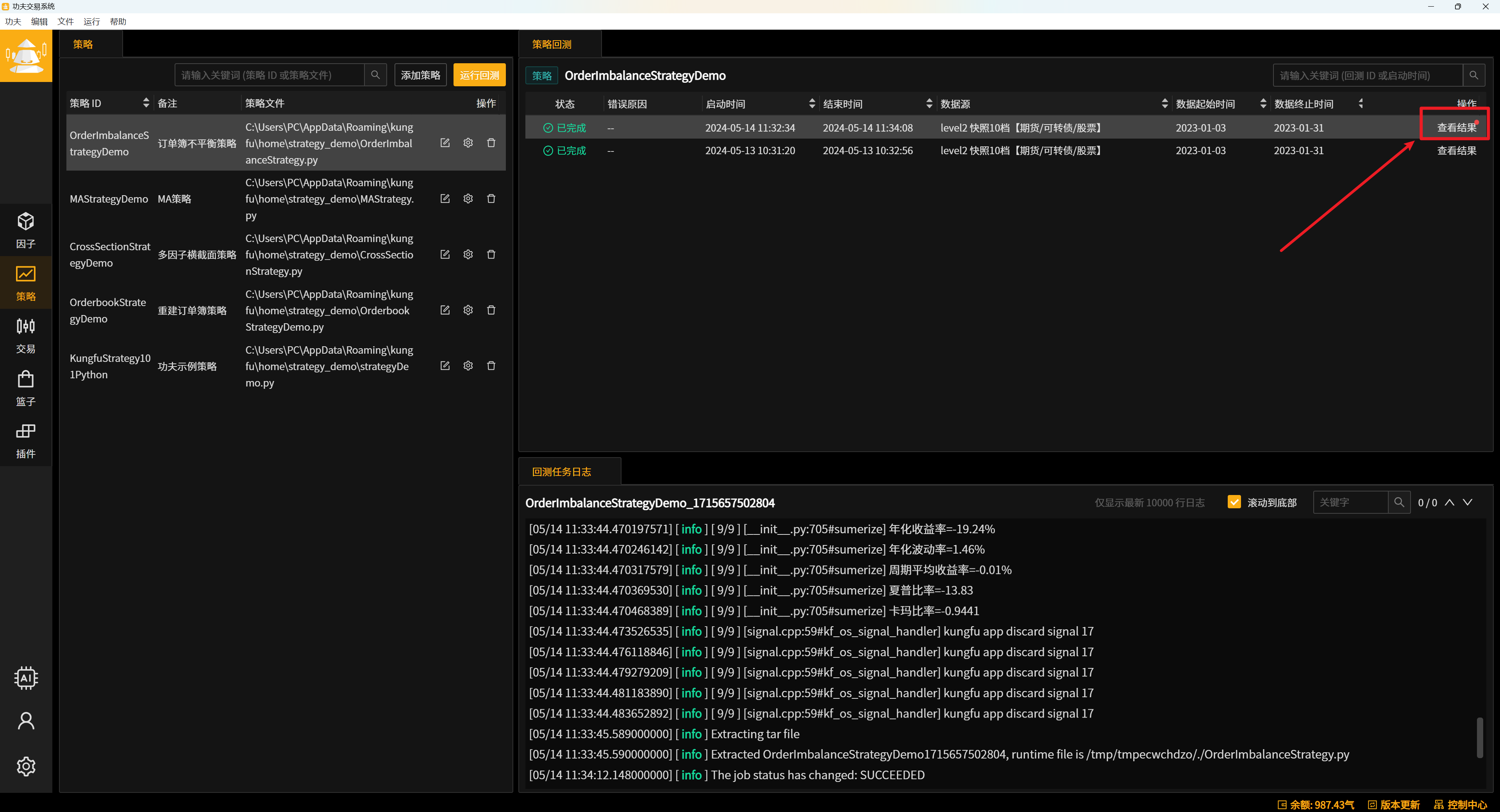This screenshot has width=1500, height=812.
Task: Click the 添加策略 button
Action: coord(420,75)
